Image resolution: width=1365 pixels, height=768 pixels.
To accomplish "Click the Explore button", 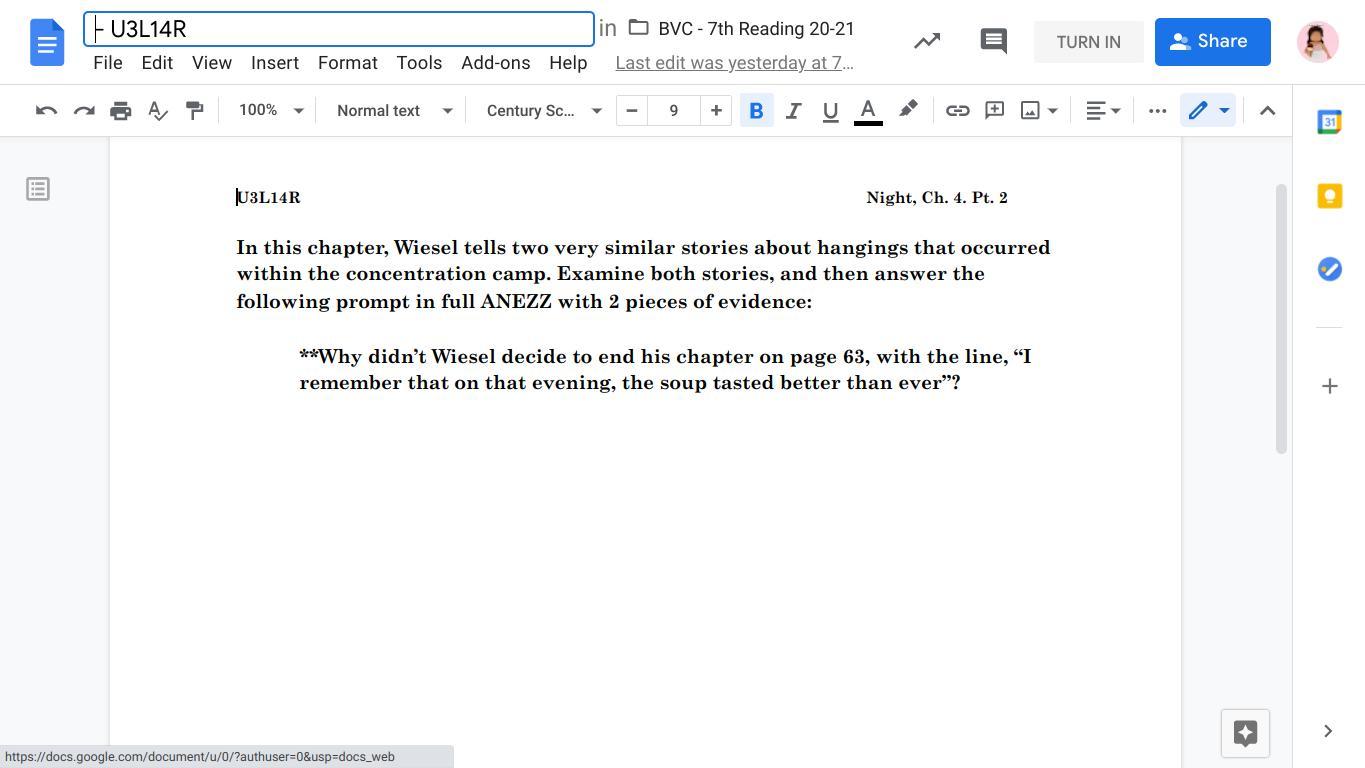I will click(x=1245, y=733).
